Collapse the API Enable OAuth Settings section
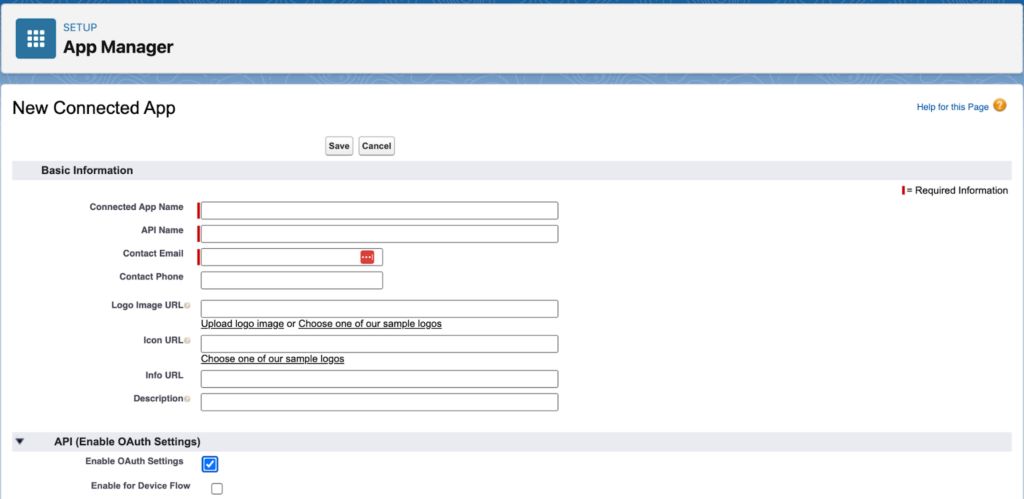 point(20,441)
